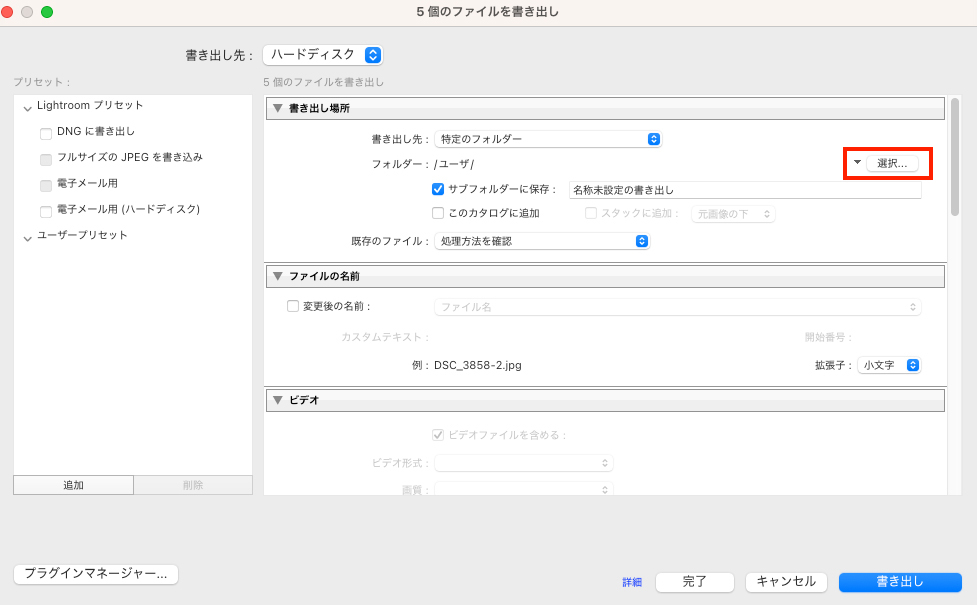Viewport: 977px width, 605px height.
Task: Collapse the ファイルの名前 section
Action: pos(277,276)
